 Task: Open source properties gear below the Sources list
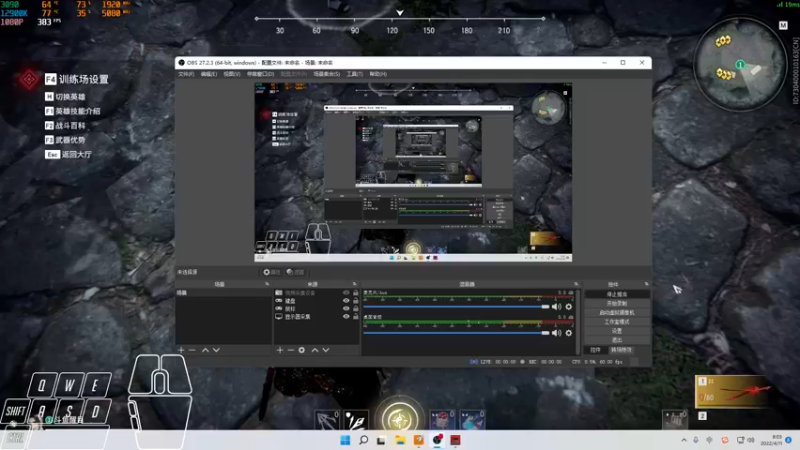click(302, 350)
